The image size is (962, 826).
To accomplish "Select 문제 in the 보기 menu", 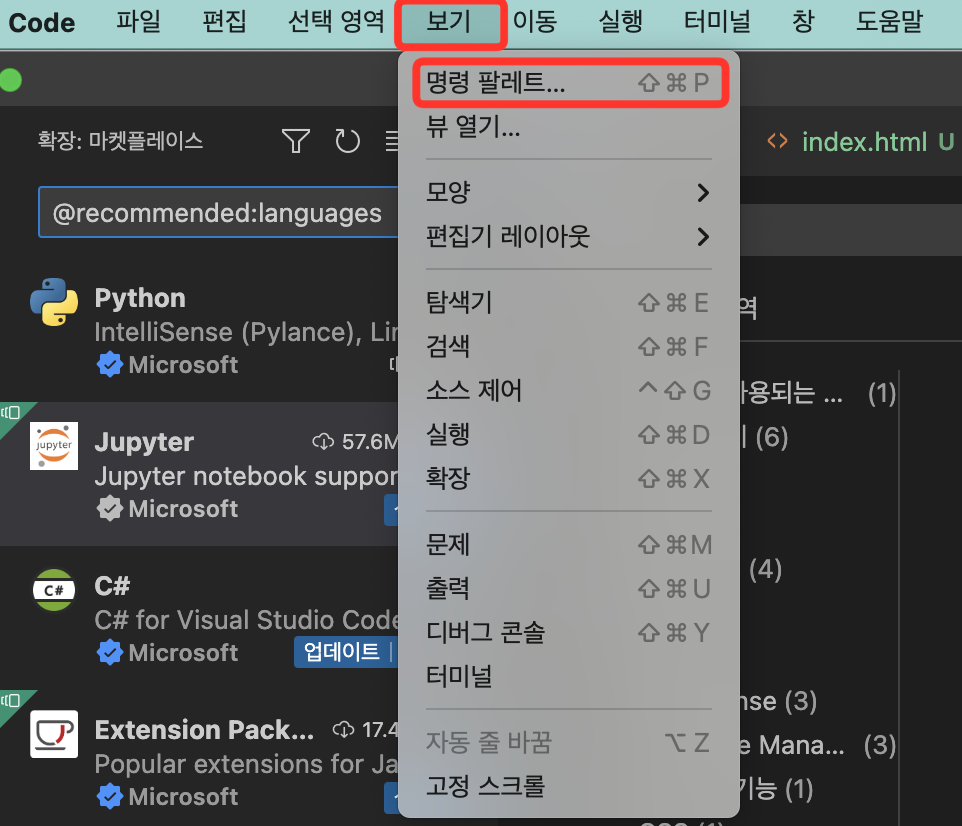I will 568,544.
